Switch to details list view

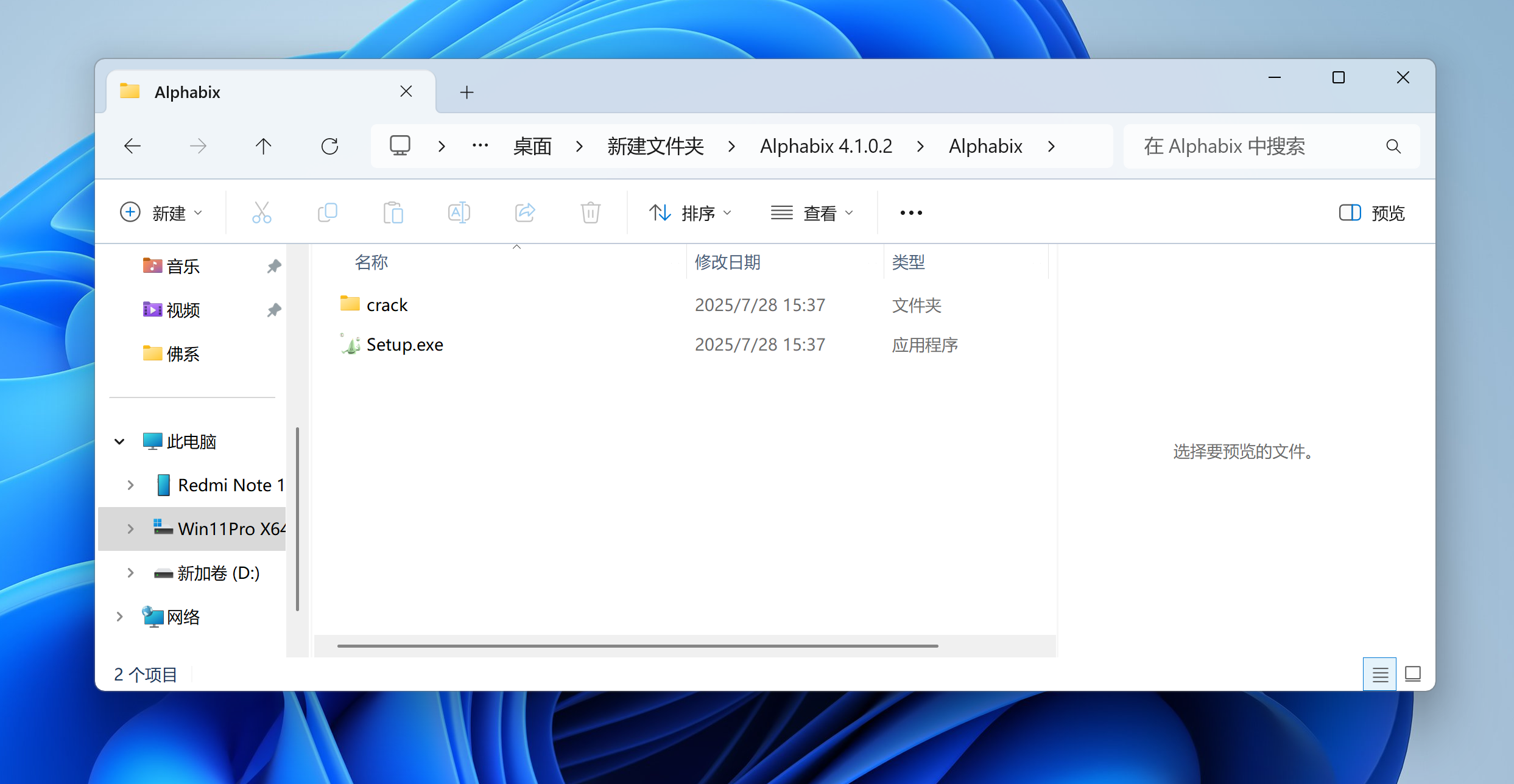pyautogui.click(x=1379, y=674)
